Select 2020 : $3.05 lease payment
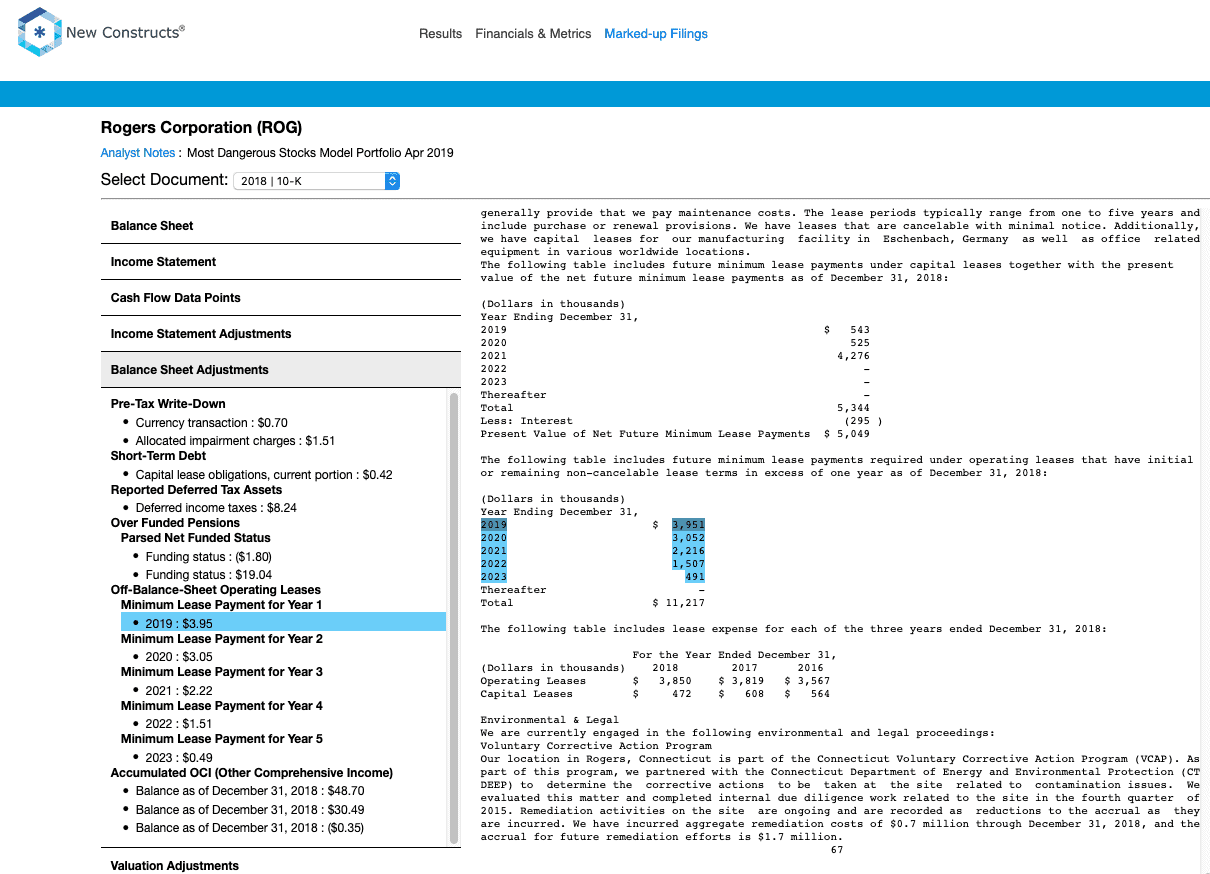This screenshot has height=874, width=1210. tap(179, 657)
